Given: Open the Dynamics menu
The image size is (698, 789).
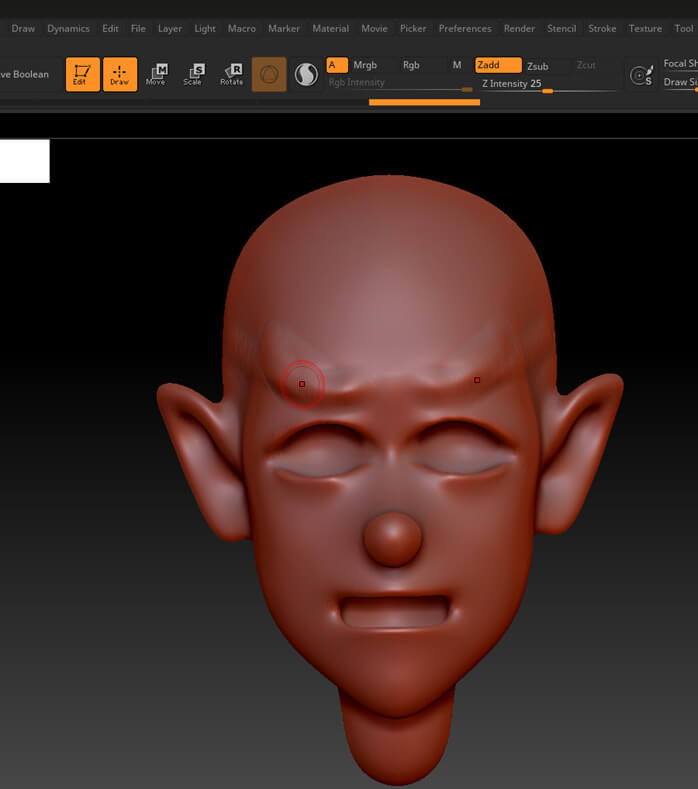Looking at the screenshot, I should coord(68,29).
